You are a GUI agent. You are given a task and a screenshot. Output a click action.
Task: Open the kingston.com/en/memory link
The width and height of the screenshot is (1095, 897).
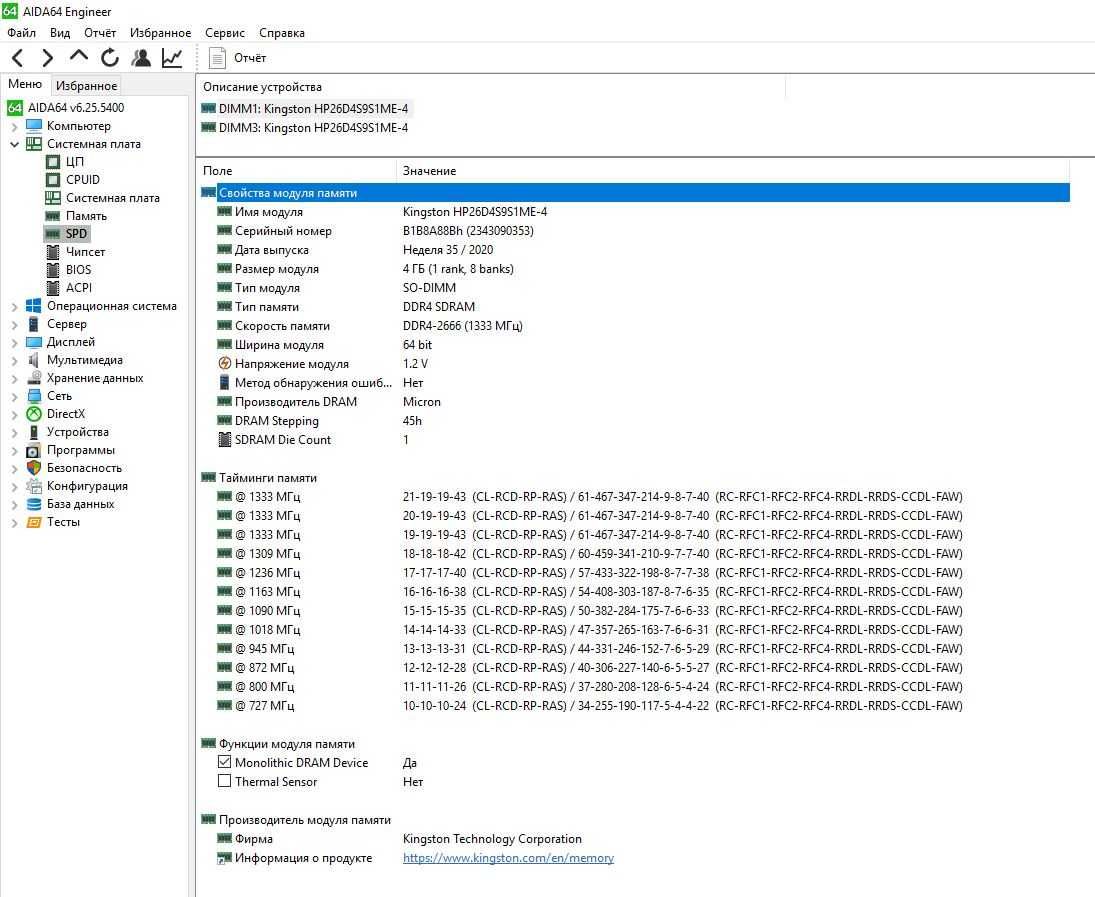click(x=508, y=858)
